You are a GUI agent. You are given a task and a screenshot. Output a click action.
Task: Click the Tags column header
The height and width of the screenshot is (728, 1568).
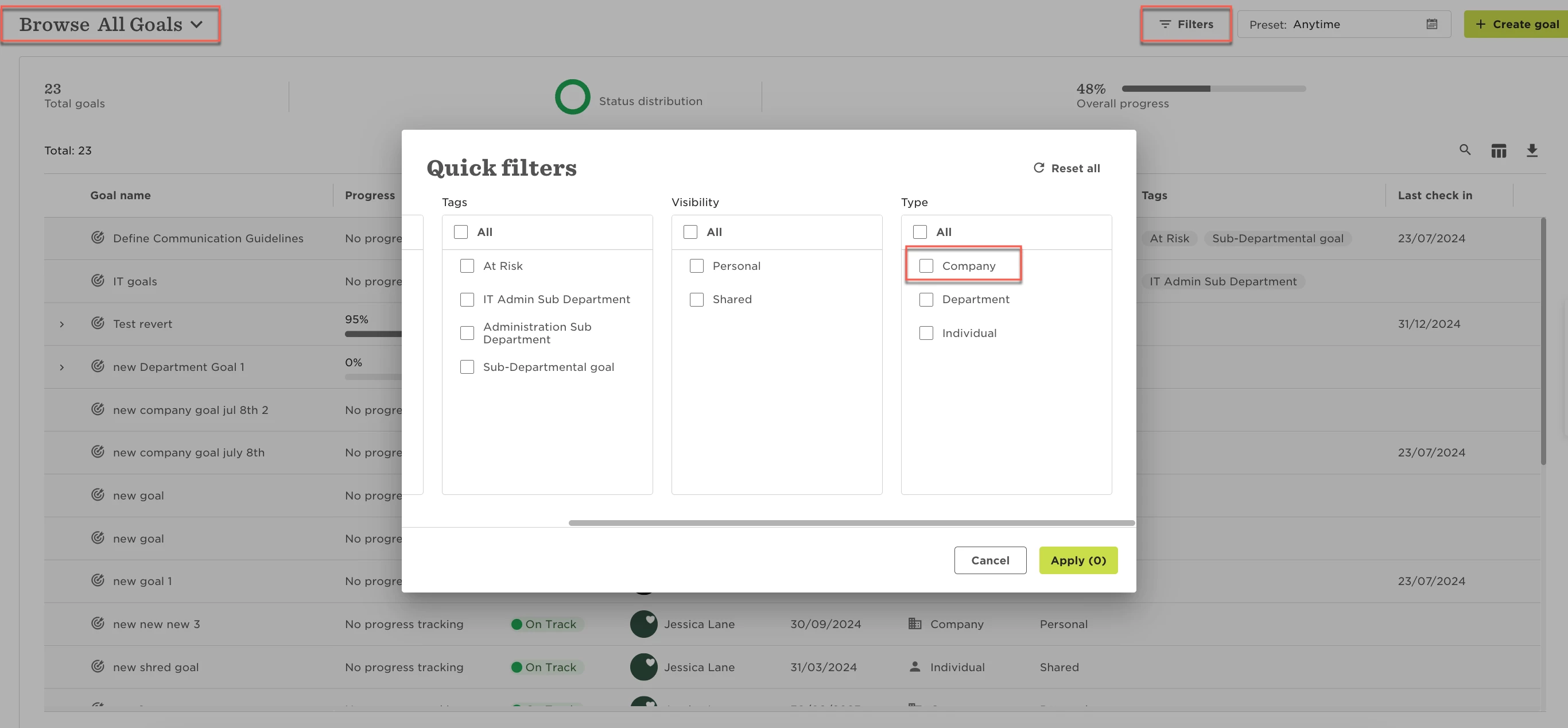(x=1154, y=195)
